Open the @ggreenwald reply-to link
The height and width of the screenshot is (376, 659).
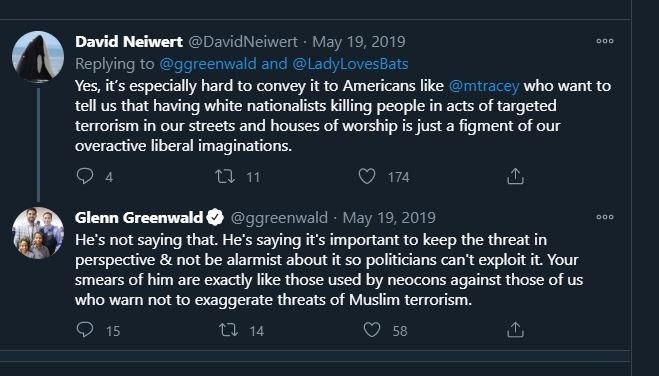pos(208,64)
